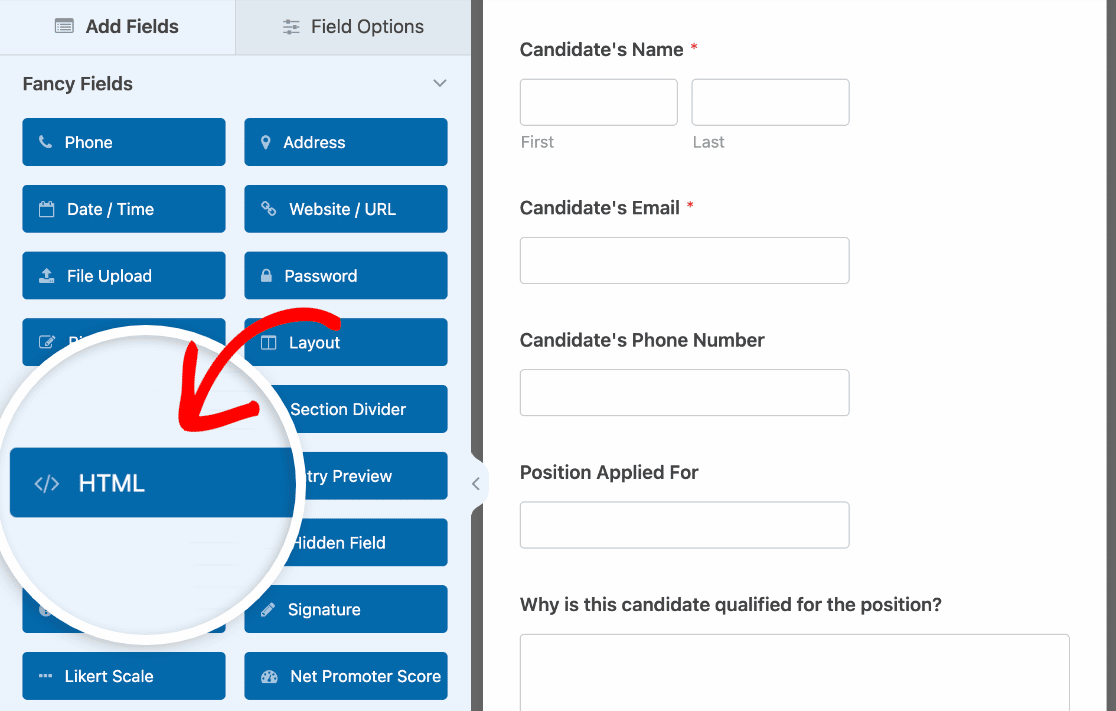Viewport: 1116px width, 711px height.
Task: Select the calendar icon on Date / Time
Action: (46, 209)
